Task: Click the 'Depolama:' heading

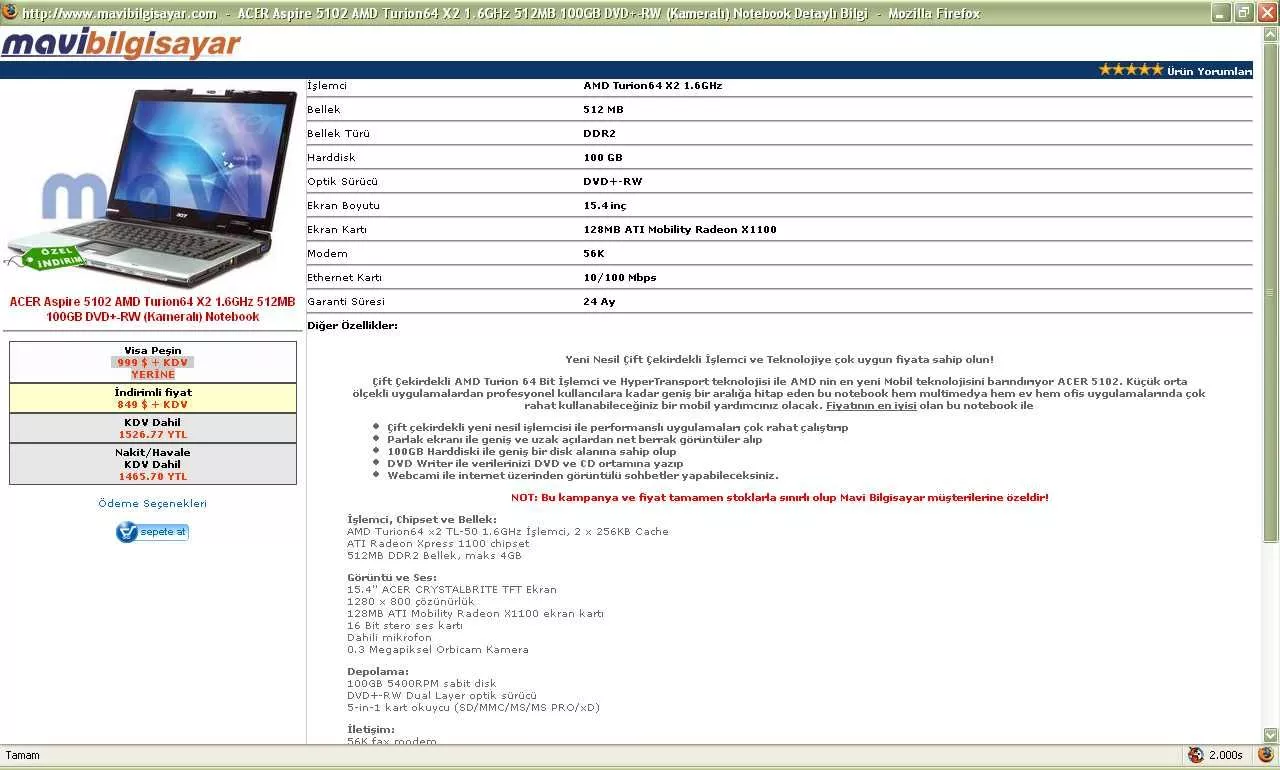Action: (x=378, y=671)
